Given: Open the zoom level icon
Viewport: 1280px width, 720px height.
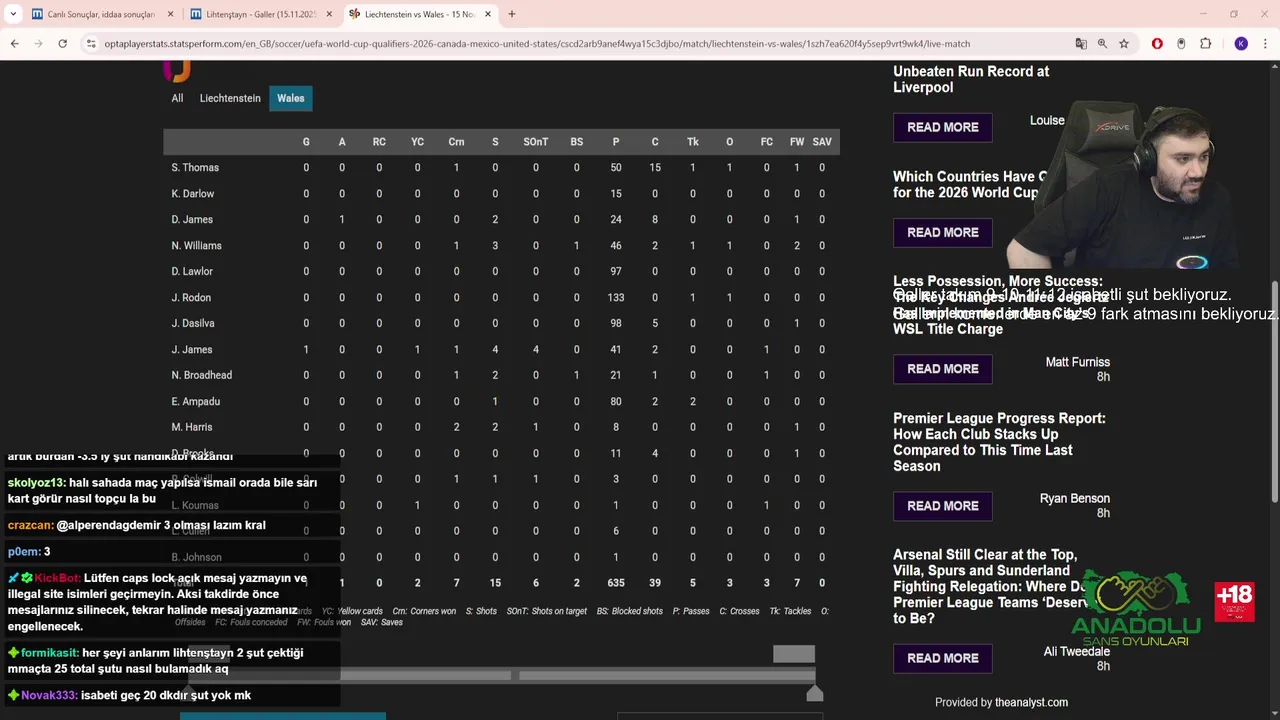Looking at the screenshot, I should tap(1102, 44).
